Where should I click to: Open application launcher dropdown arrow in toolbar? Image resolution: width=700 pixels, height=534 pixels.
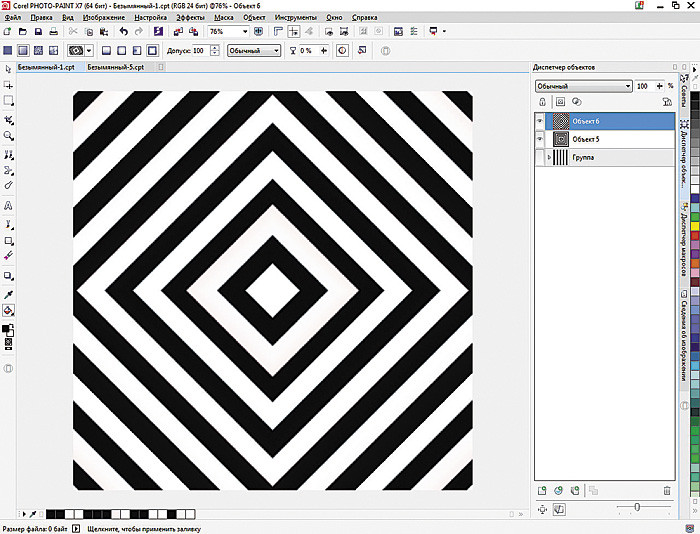pos(444,31)
